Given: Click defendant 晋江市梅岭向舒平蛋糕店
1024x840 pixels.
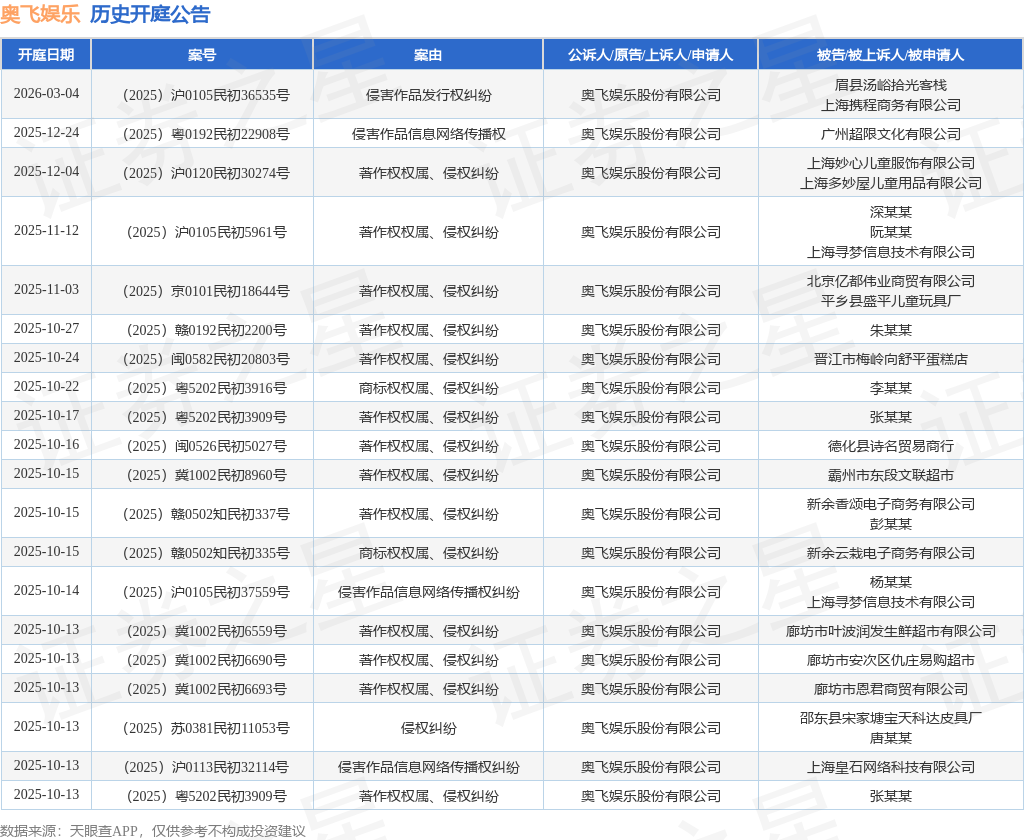Looking at the screenshot, I should pyautogui.click(x=891, y=359).
